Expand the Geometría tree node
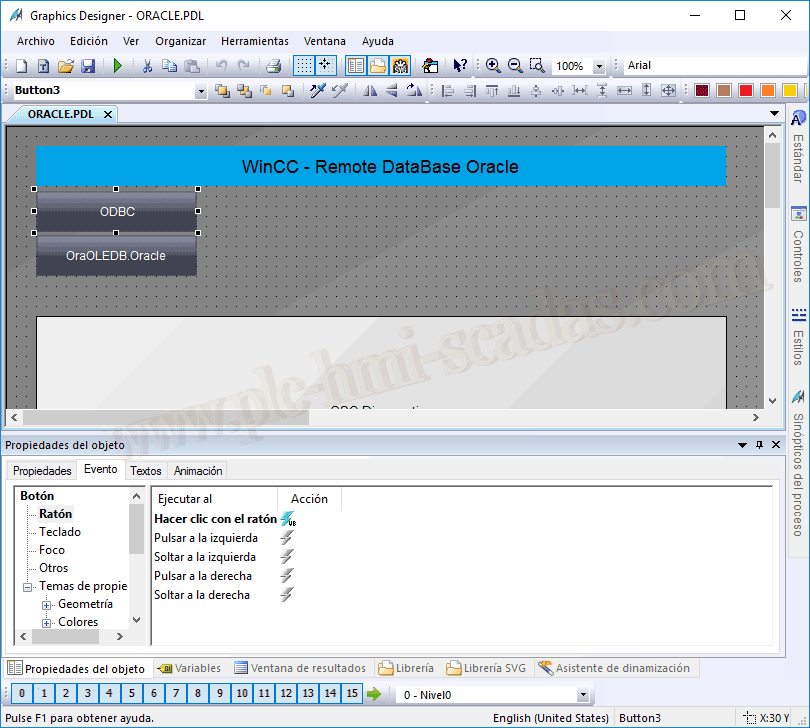 [46, 605]
